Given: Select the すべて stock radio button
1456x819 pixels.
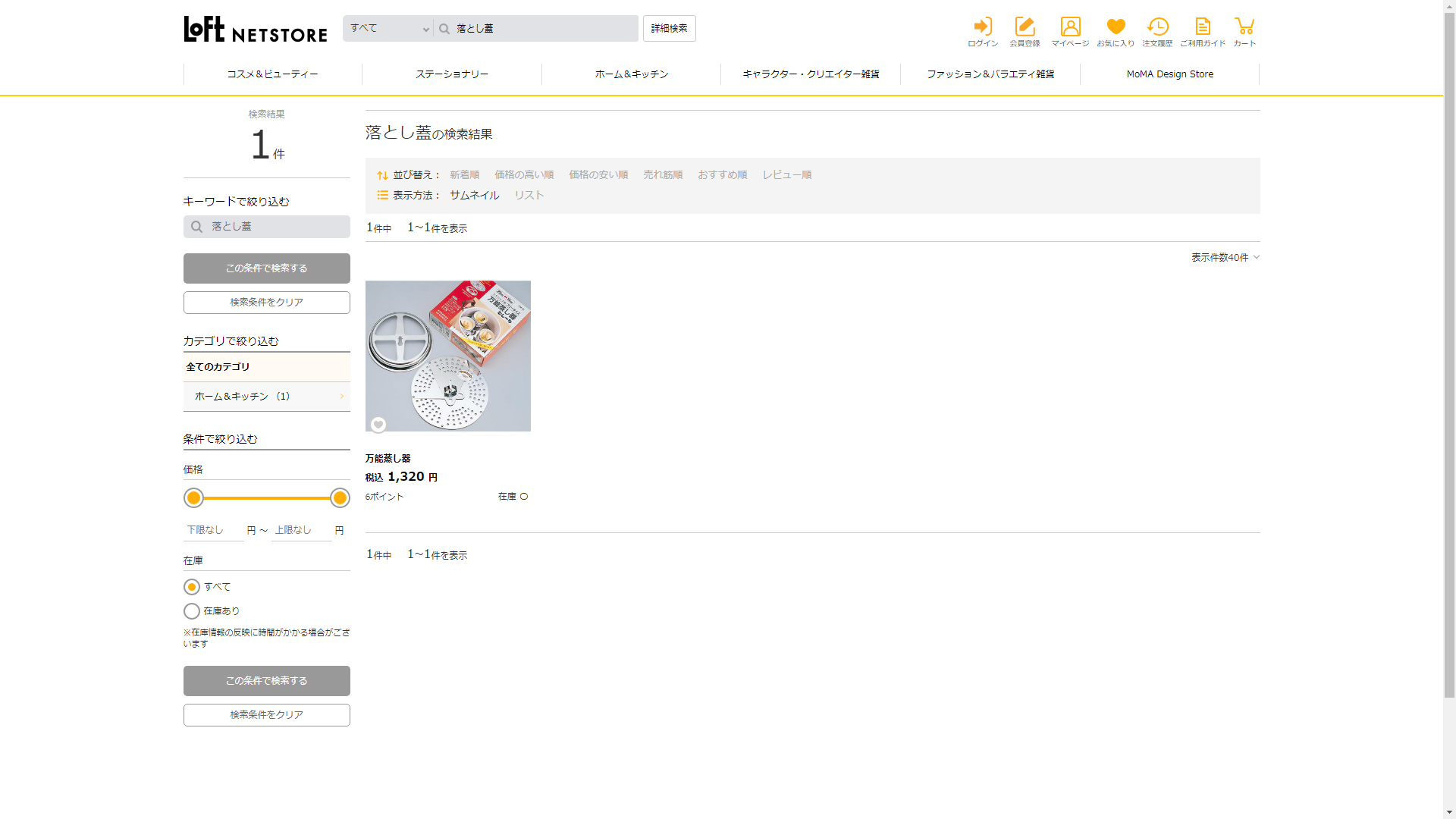Looking at the screenshot, I should pyautogui.click(x=192, y=587).
